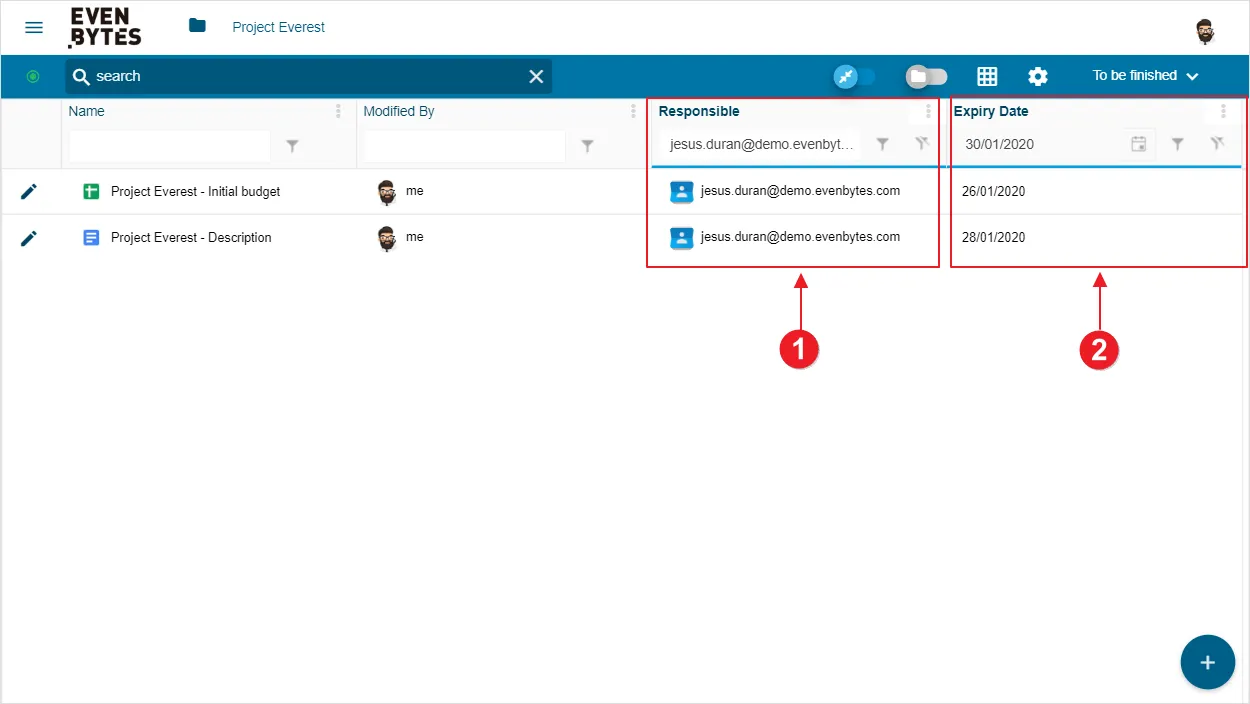Edit the Initial budget row with pencil
Screen dimensions: 1250x704
[29, 191]
